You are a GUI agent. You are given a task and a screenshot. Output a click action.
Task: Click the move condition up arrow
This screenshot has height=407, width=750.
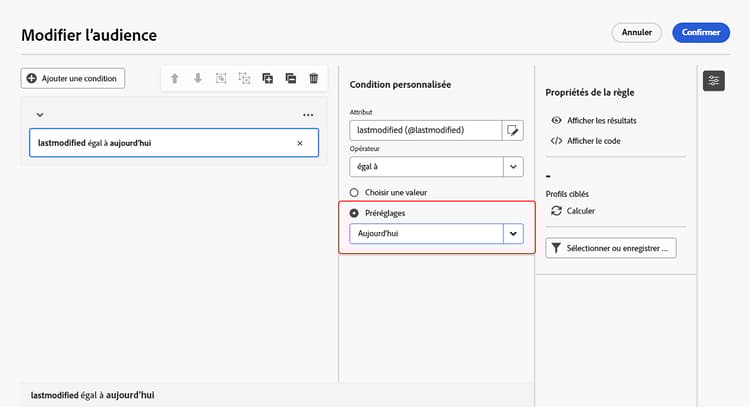click(175, 78)
